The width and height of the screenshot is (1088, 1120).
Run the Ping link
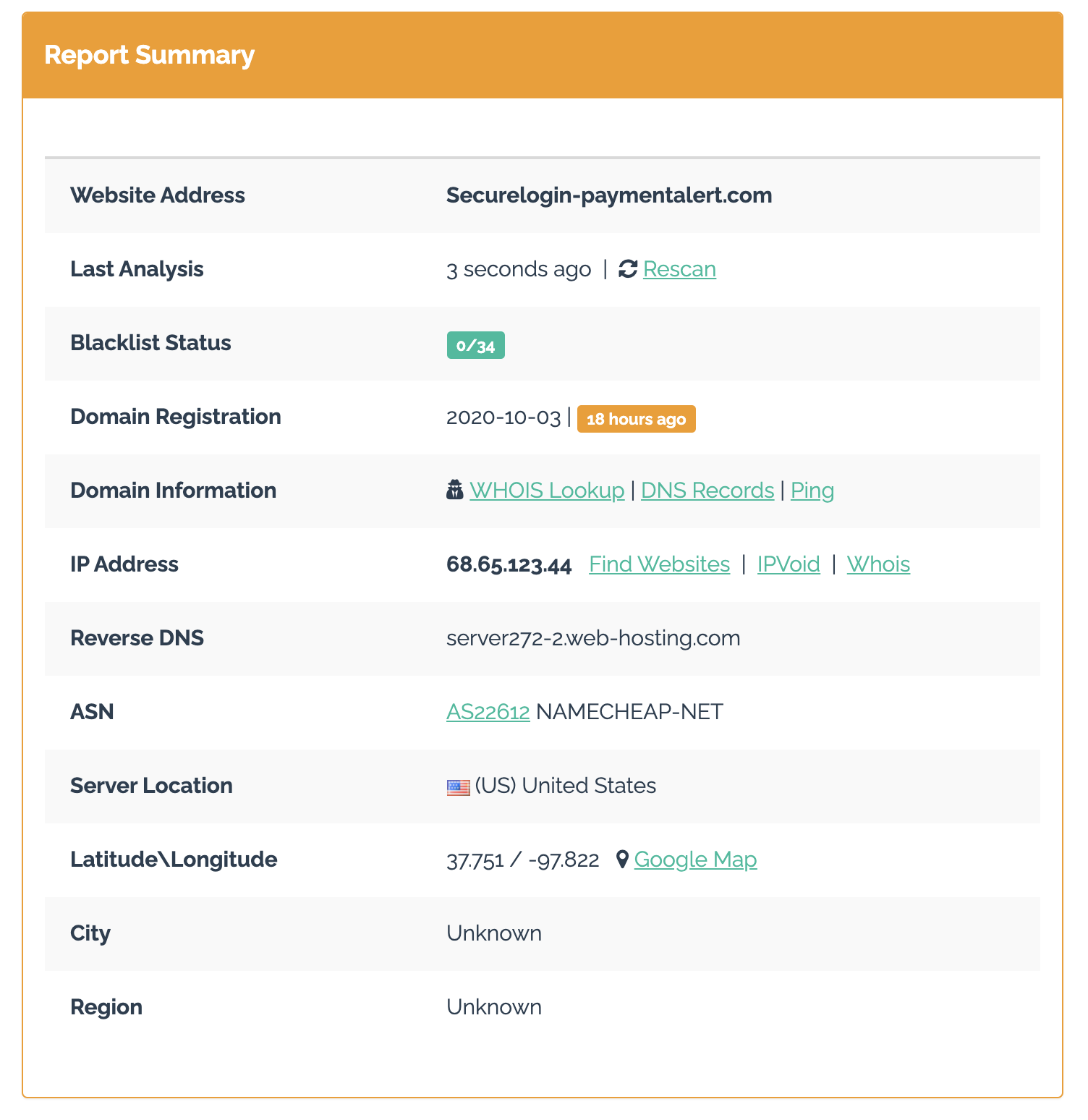point(812,491)
